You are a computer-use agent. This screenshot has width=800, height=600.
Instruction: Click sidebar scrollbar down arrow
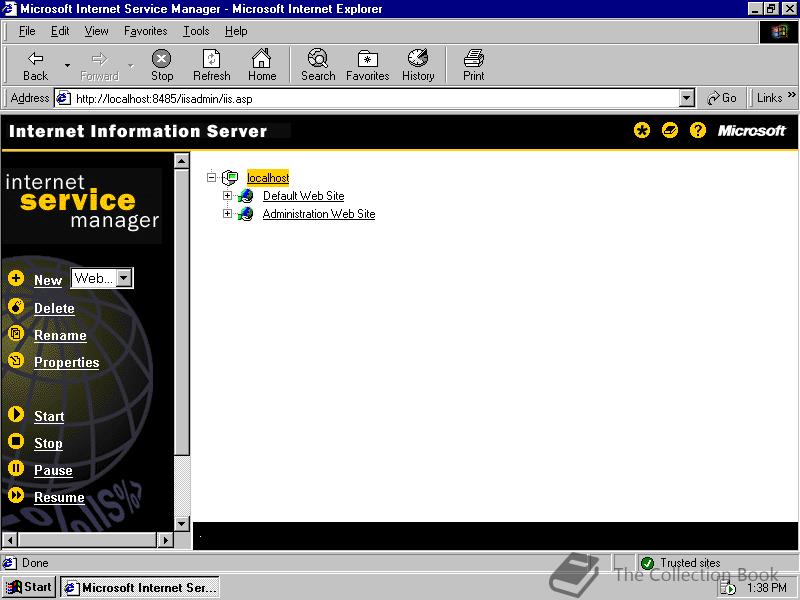click(x=182, y=523)
